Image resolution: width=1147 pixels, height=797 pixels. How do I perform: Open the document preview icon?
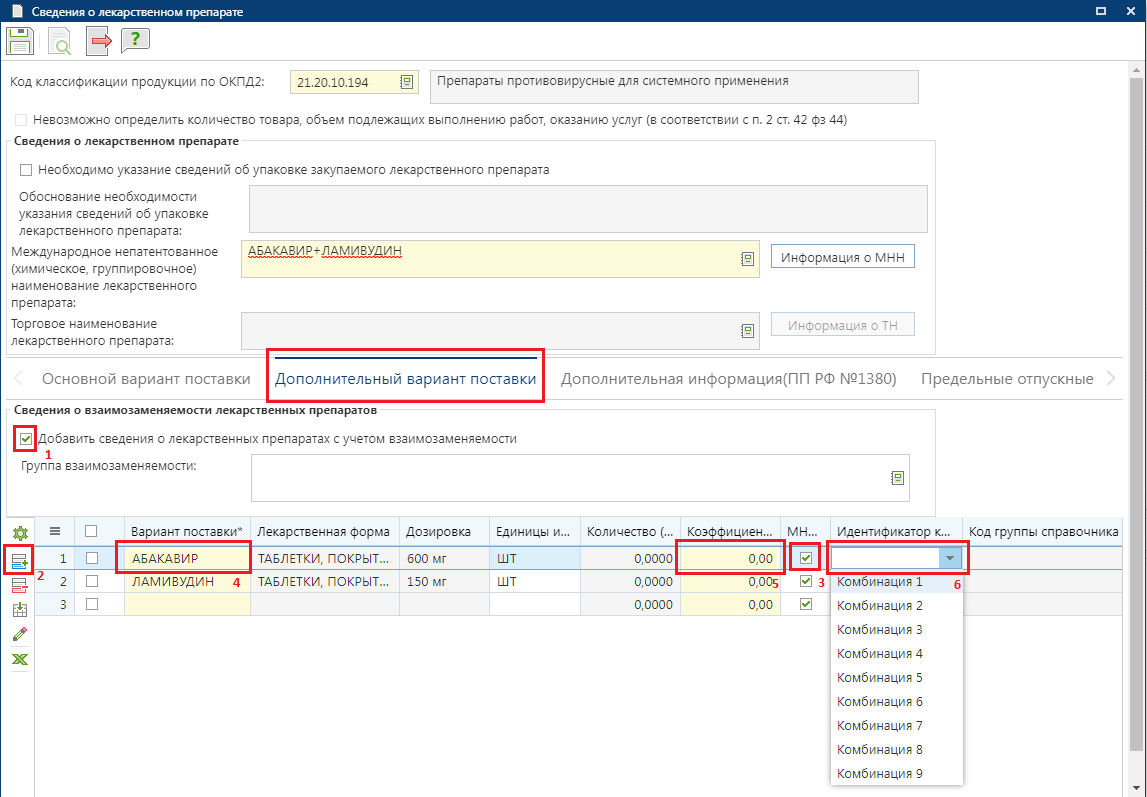[59, 41]
